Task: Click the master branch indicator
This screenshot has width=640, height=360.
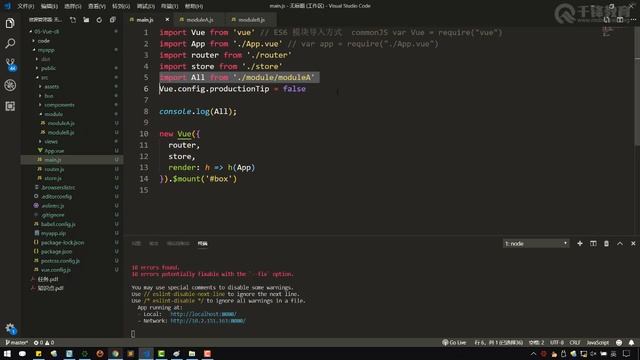Action: [x=16, y=342]
